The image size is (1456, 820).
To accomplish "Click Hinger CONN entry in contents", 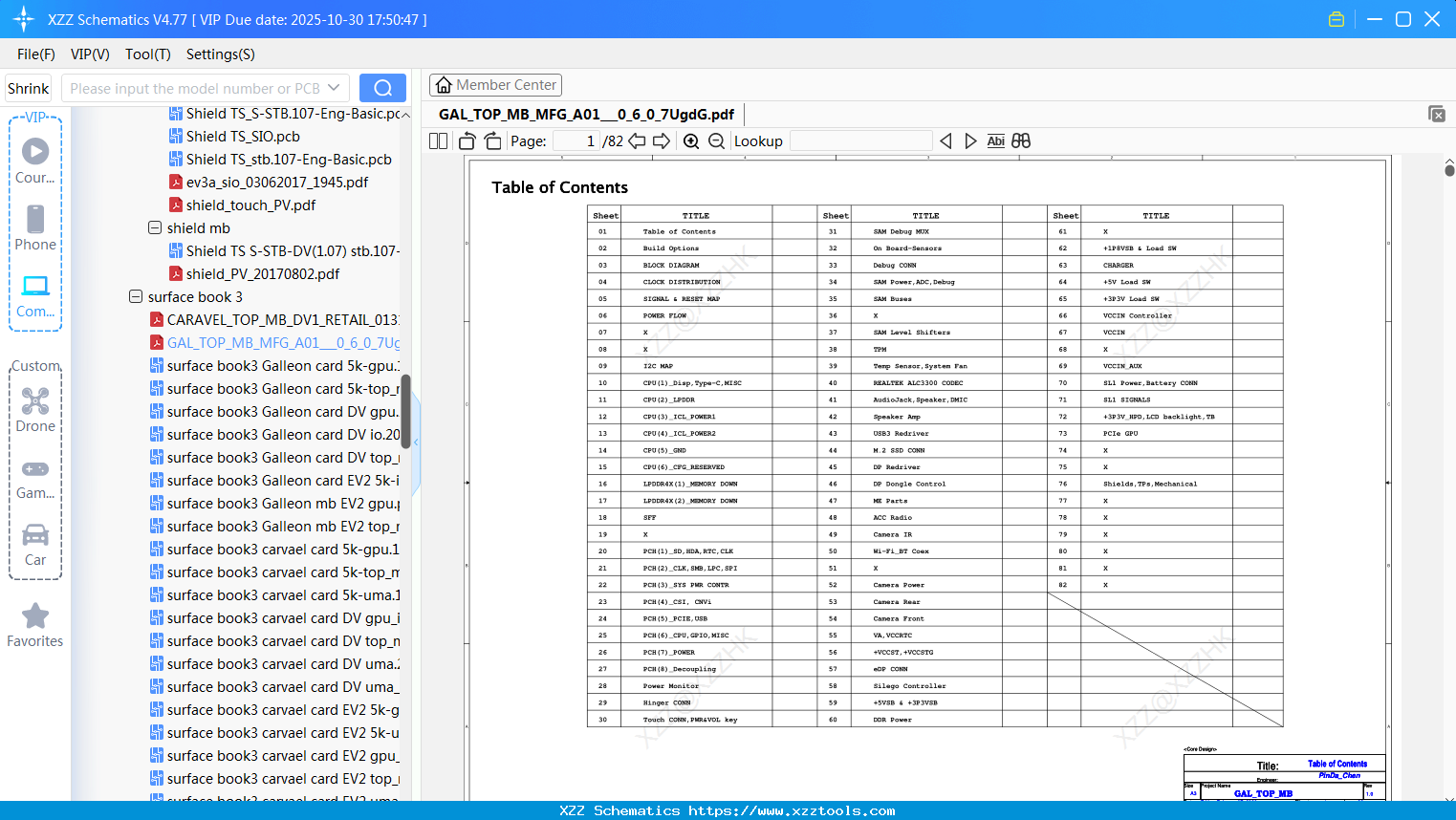I will click(x=666, y=702).
